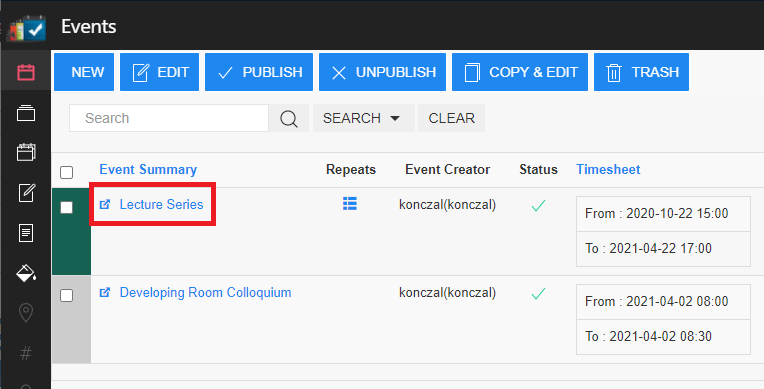764x389 pixels.
Task: Tick the Developing Room Colloquium row checkbox
Action: 67,295
